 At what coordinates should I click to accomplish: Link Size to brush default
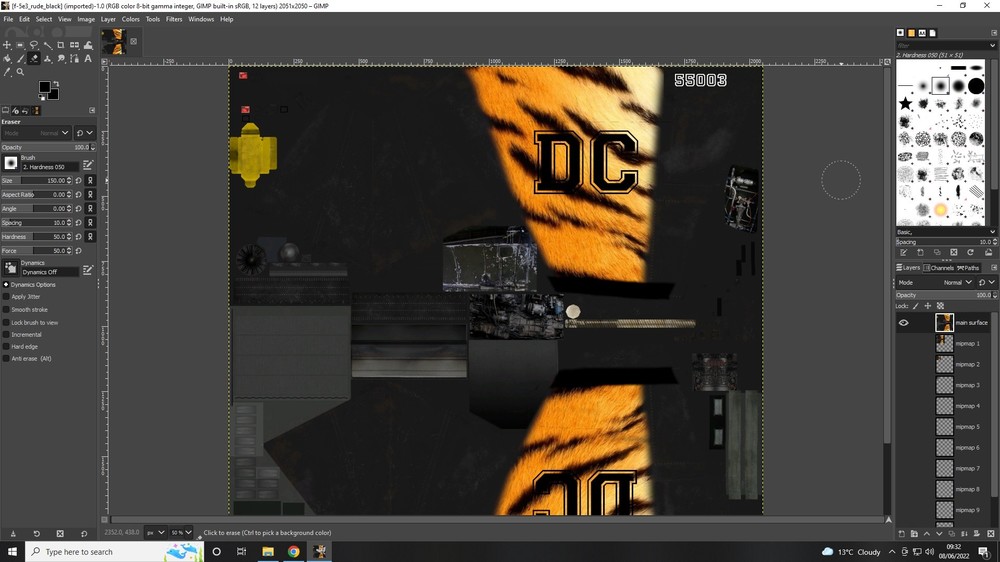(91, 181)
